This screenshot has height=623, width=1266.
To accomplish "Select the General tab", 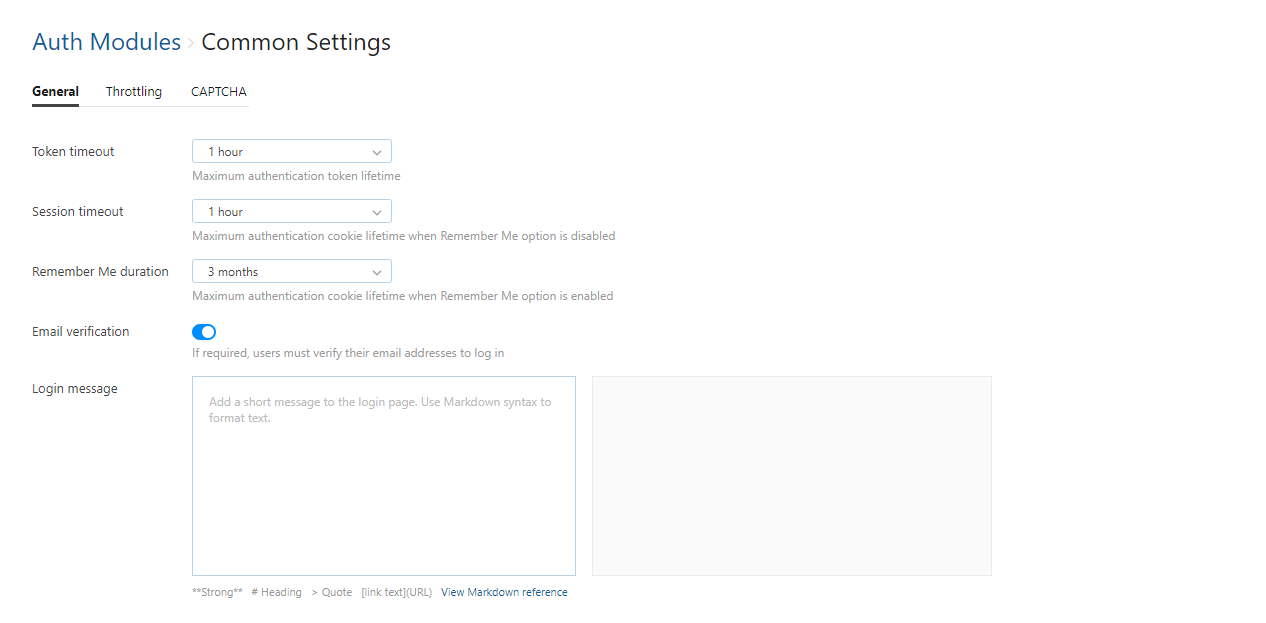I will point(55,92).
